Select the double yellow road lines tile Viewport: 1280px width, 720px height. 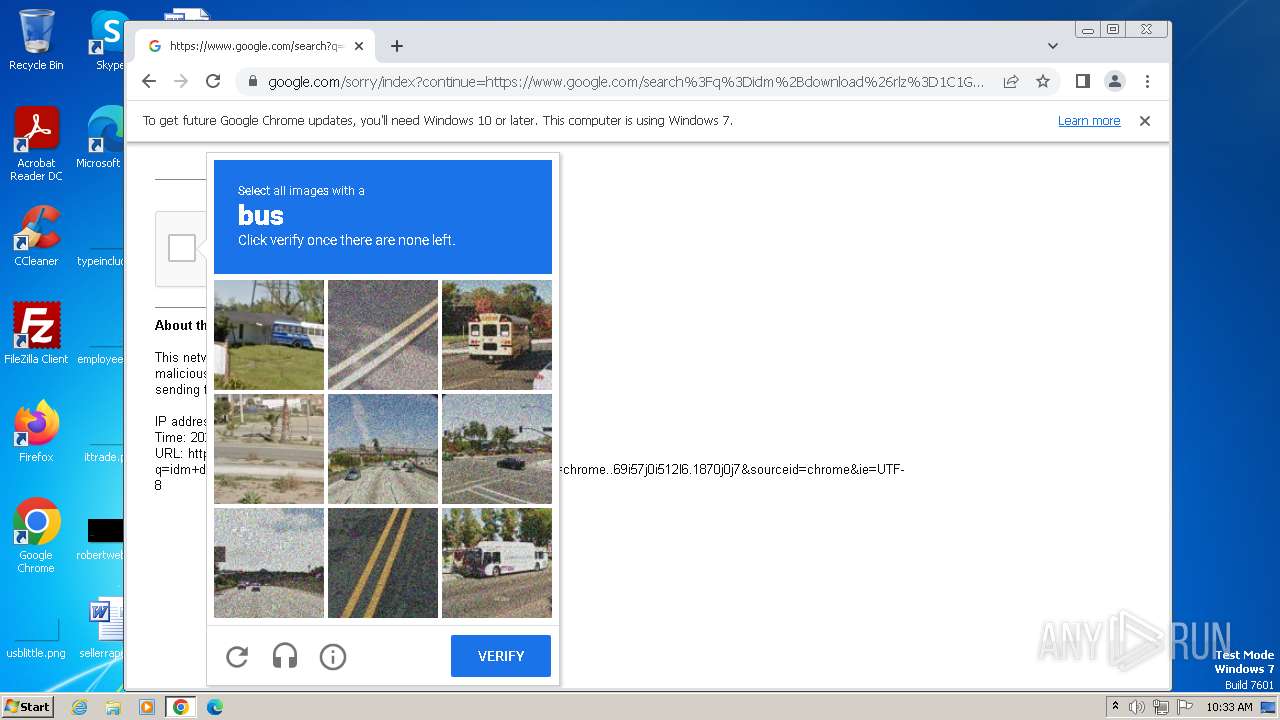(383, 563)
